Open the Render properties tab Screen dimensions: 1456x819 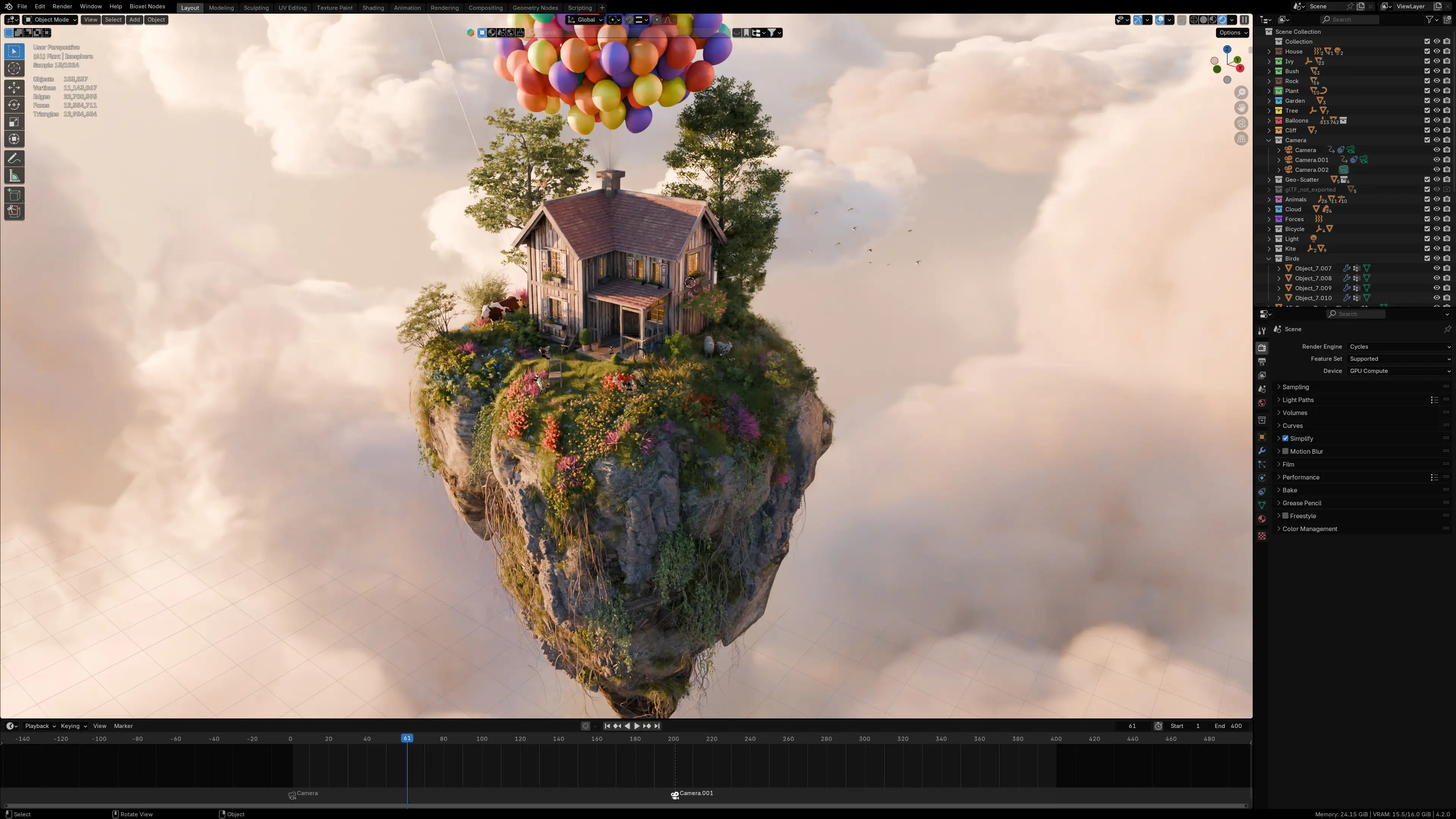[1261, 347]
